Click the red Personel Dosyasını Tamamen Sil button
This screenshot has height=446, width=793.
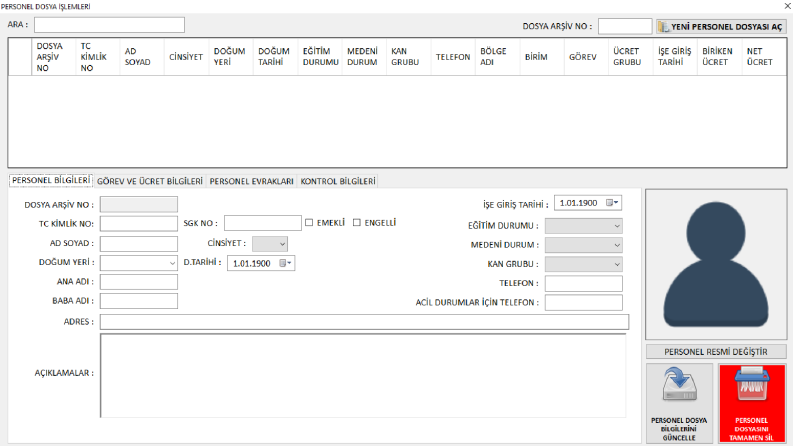point(752,404)
